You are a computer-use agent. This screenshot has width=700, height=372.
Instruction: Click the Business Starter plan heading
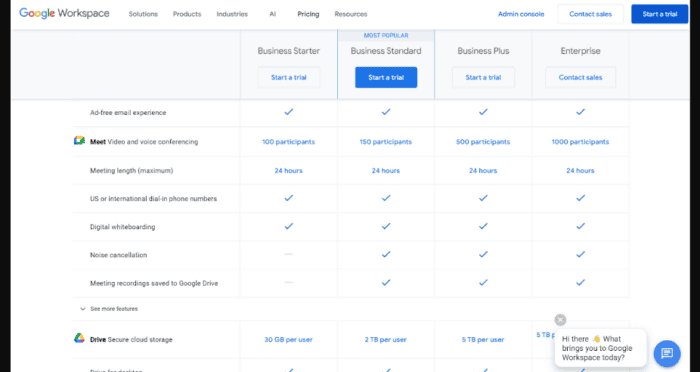289,51
